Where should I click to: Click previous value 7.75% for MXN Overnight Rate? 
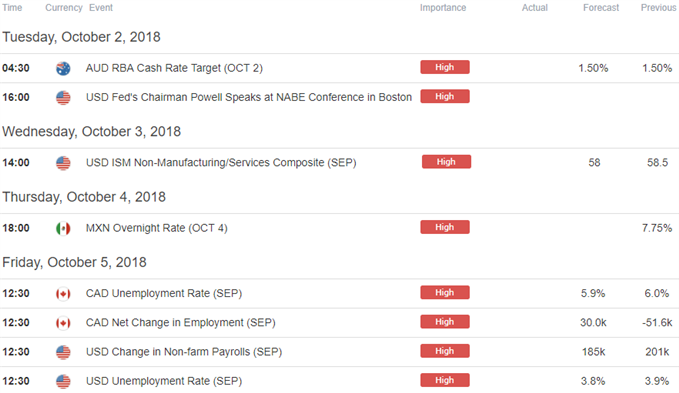coord(657,228)
